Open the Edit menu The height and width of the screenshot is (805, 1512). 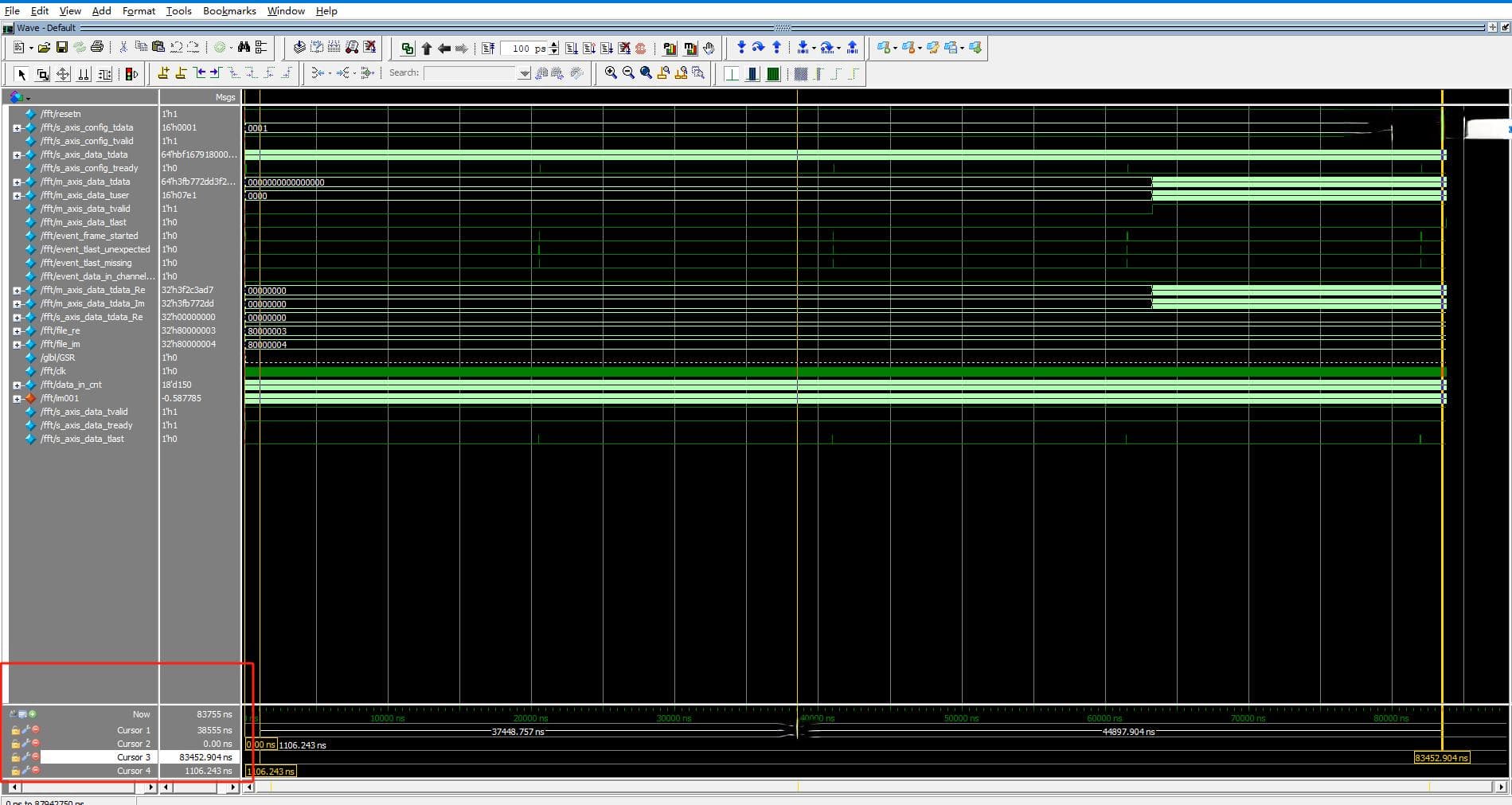39,11
